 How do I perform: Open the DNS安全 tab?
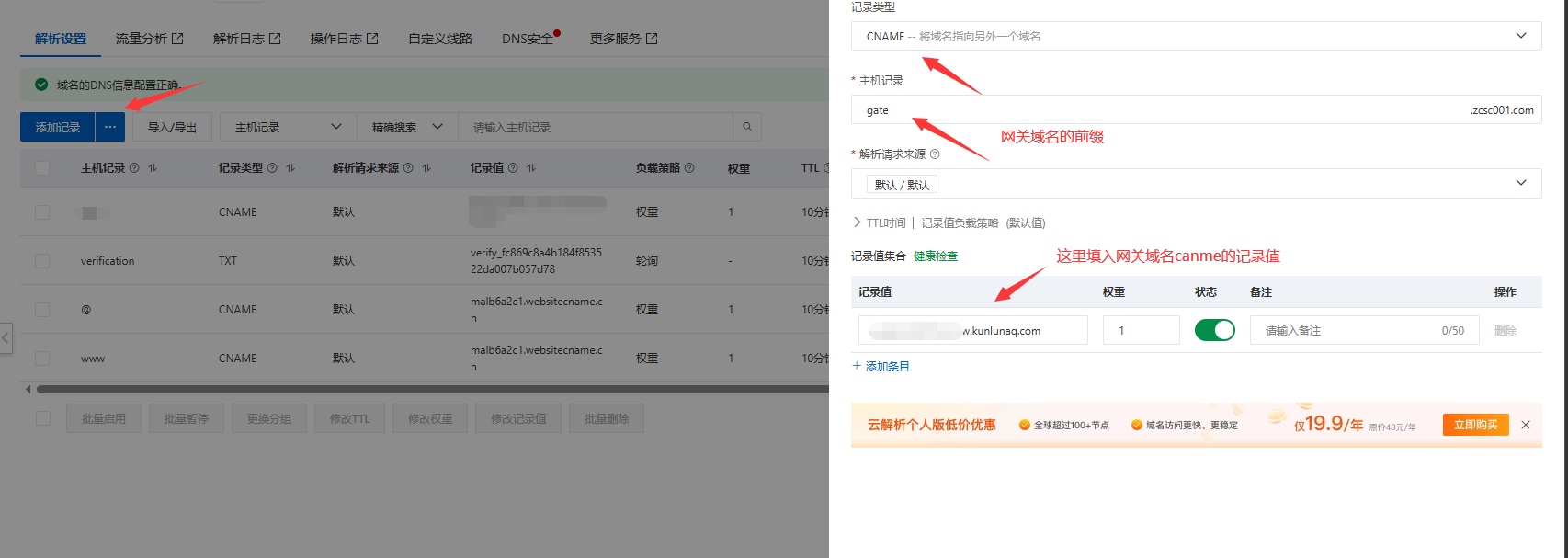click(528, 39)
